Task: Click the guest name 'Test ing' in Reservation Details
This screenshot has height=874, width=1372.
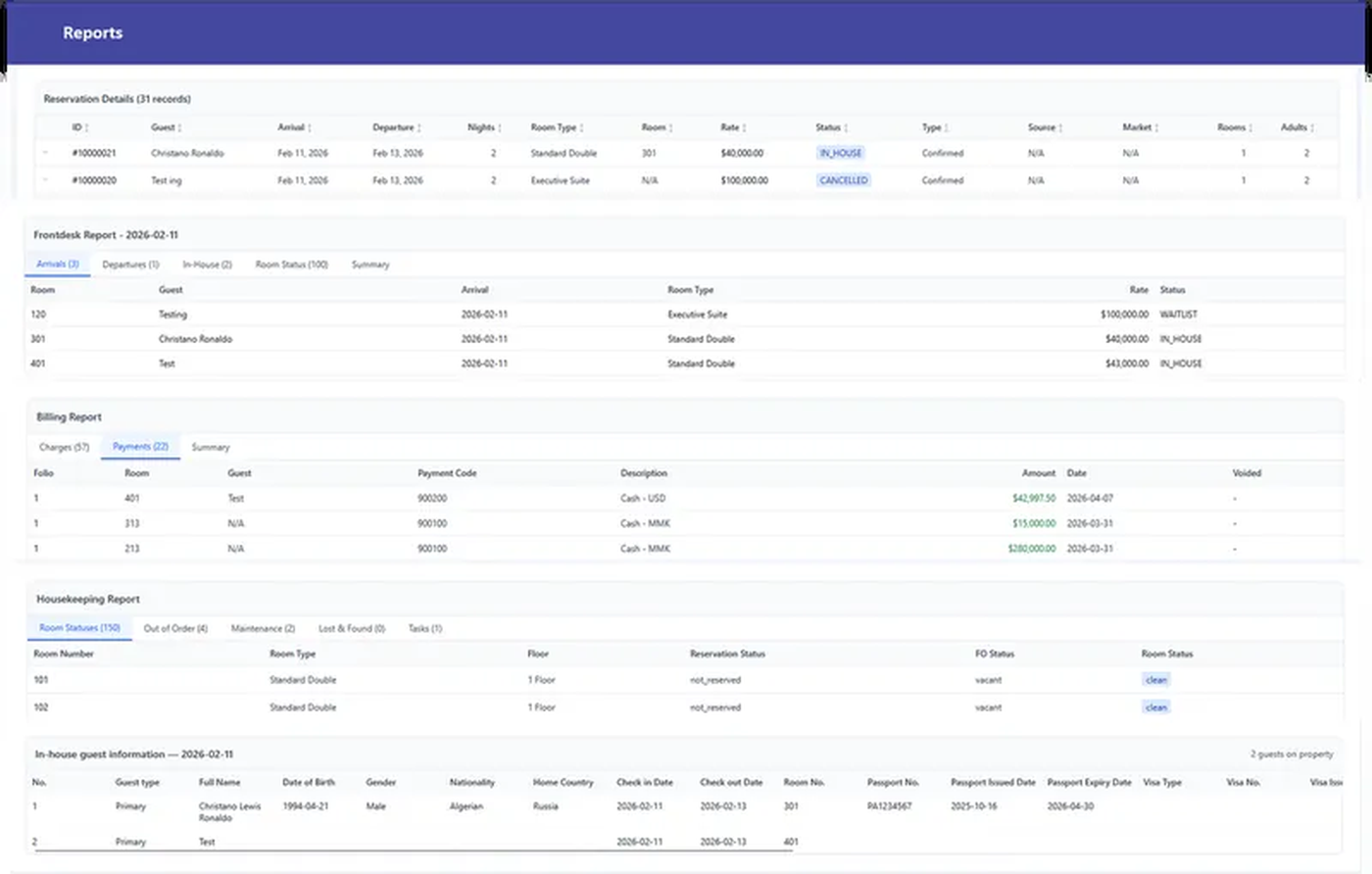Action: point(167,180)
